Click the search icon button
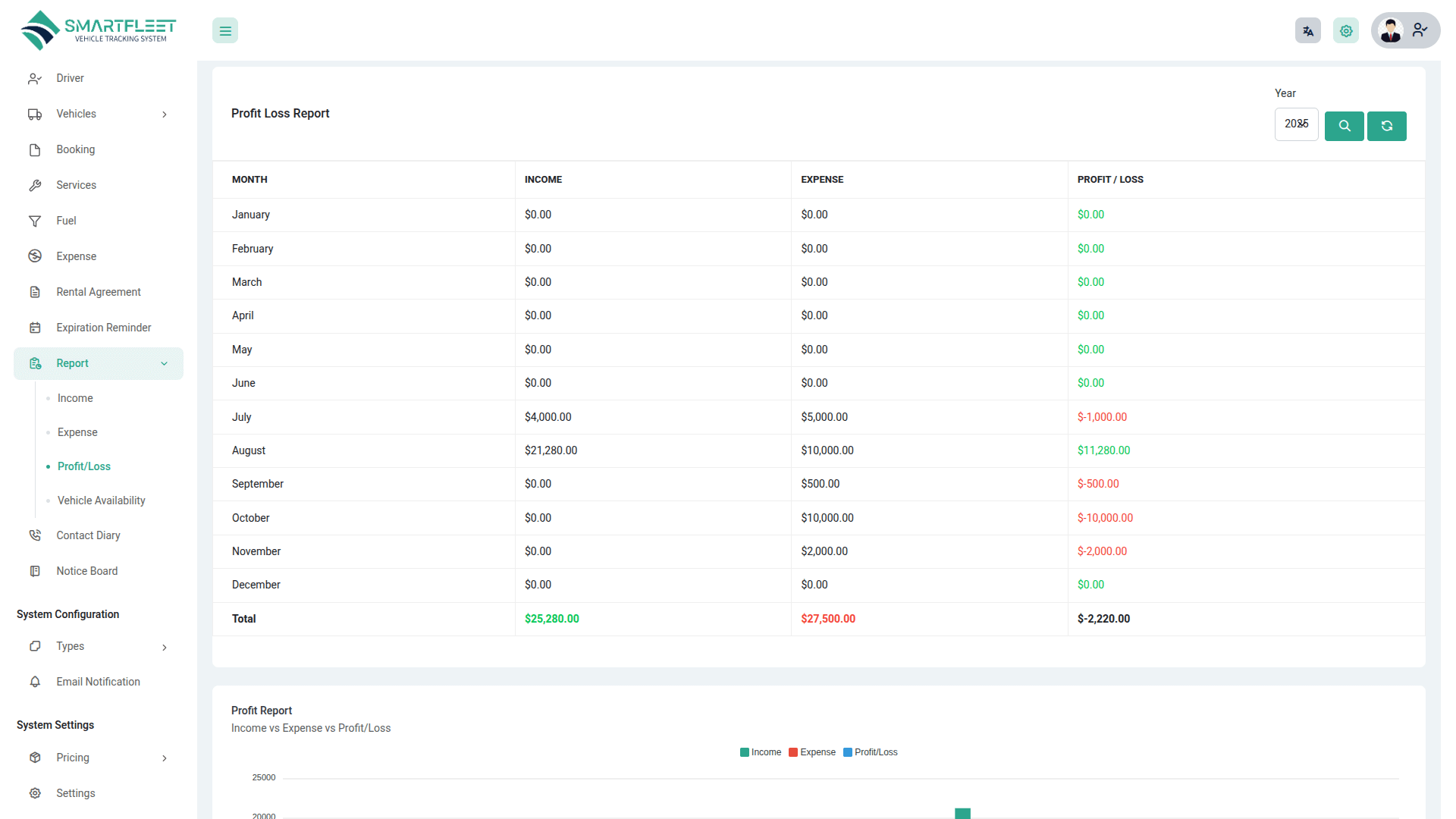Screen dimensions: 1456x819 (1344, 126)
